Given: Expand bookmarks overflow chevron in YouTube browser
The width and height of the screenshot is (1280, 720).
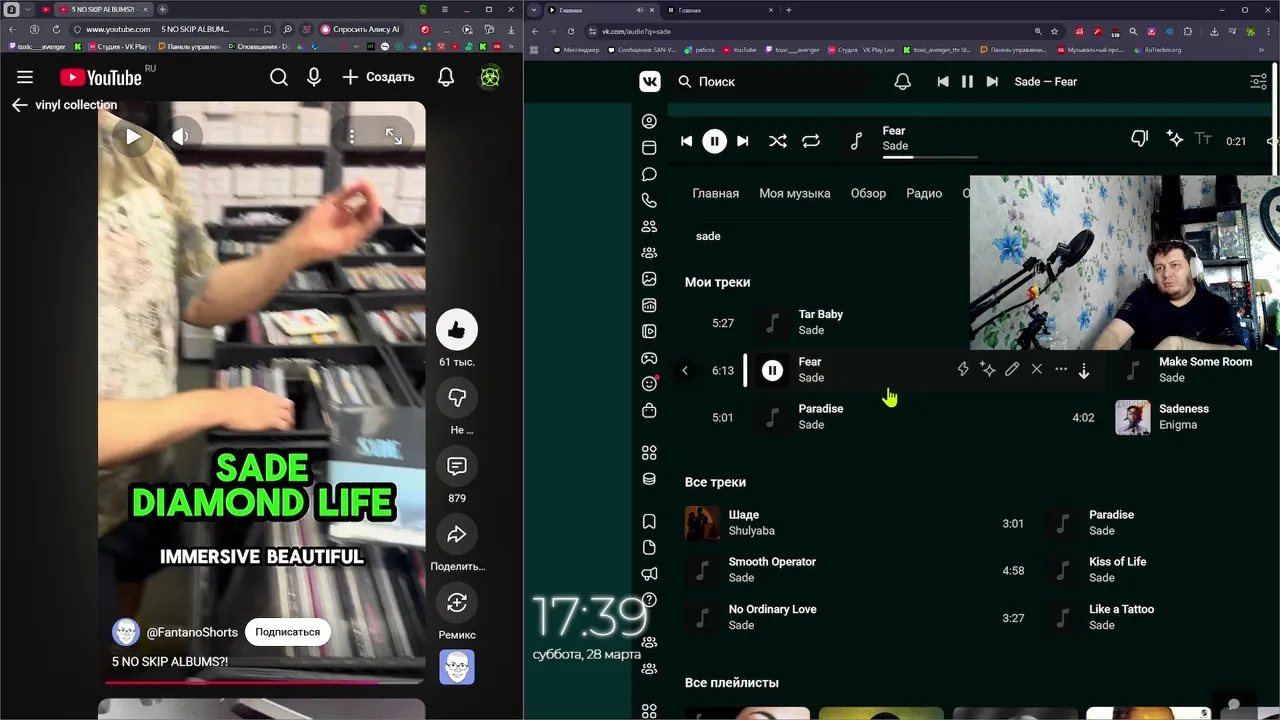Looking at the screenshot, I should pos(512,46).
